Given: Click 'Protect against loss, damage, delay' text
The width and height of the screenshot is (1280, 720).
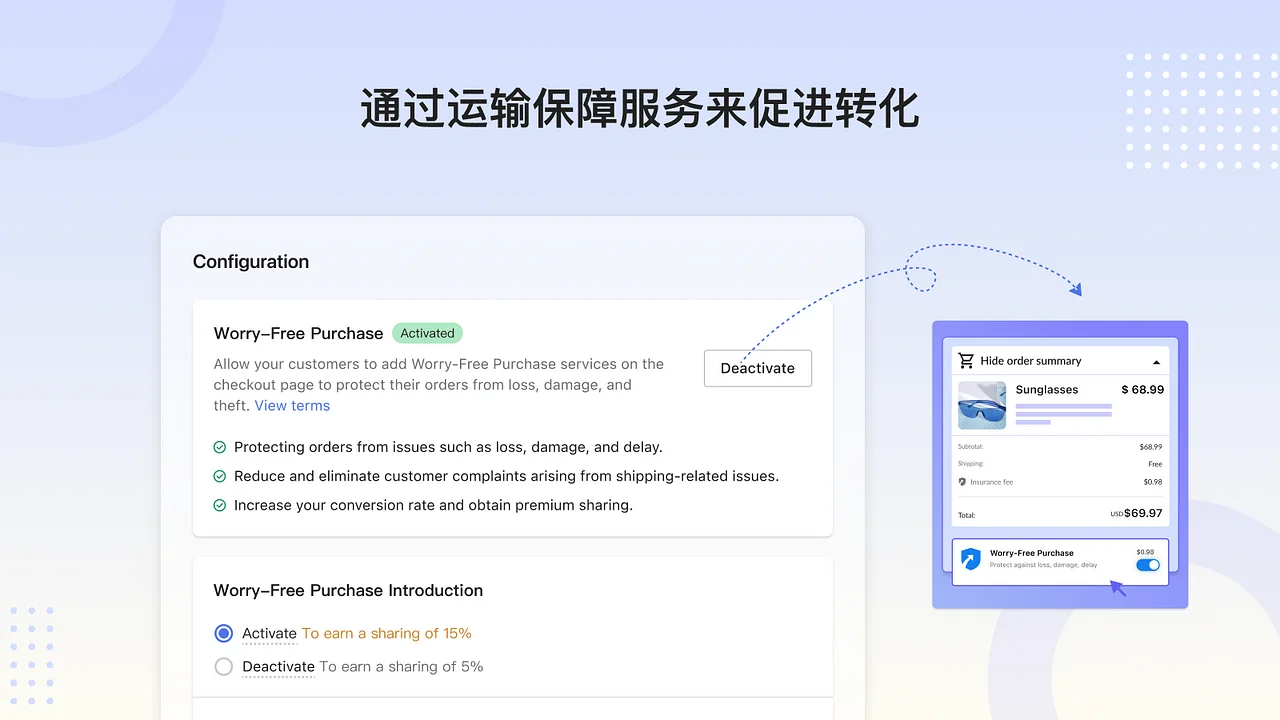Looking at the screenshot, I should click(x=1043, y=565).
